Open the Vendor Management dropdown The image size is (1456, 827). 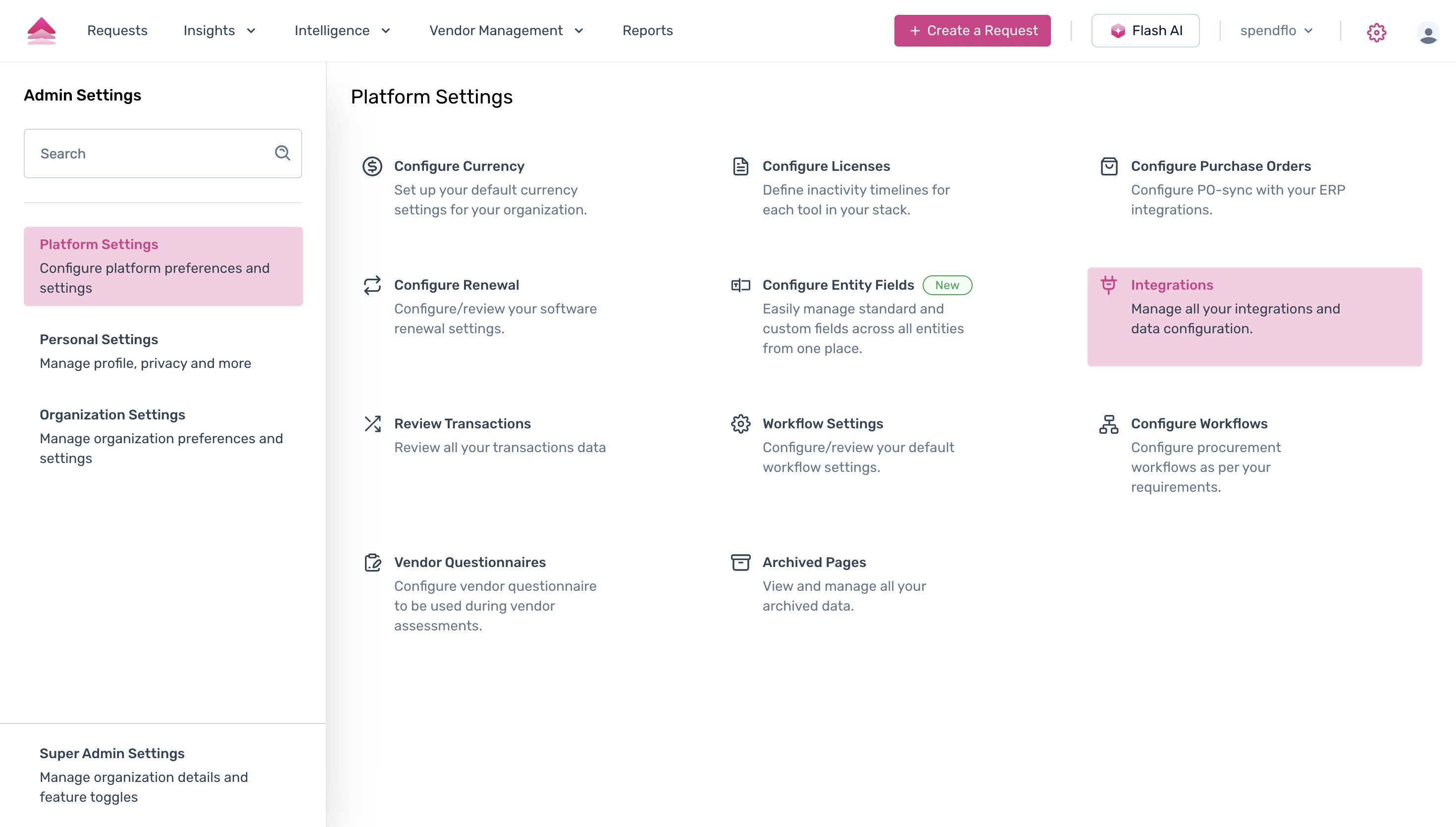click(506, 31)
